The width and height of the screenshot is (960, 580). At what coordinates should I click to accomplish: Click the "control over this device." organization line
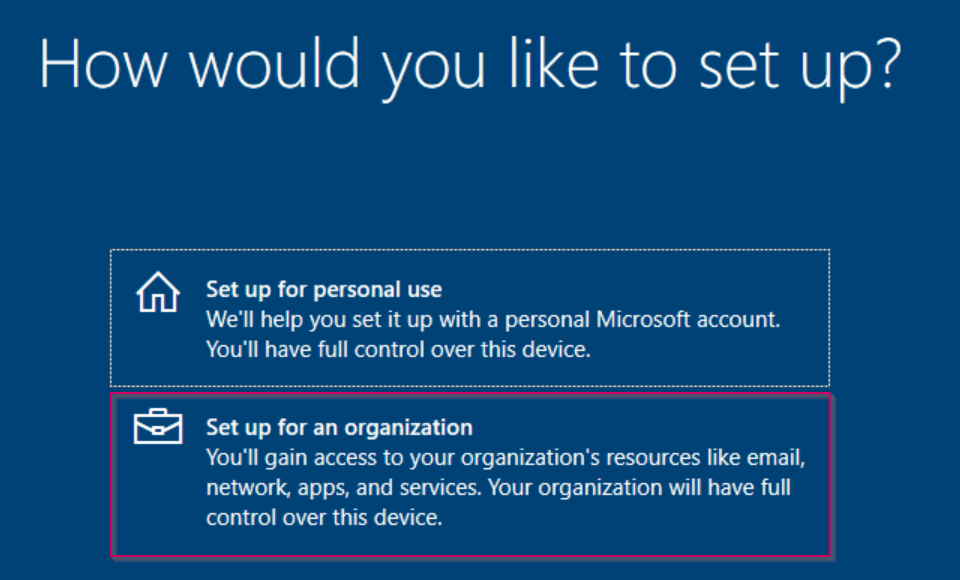tap(324, 518)
